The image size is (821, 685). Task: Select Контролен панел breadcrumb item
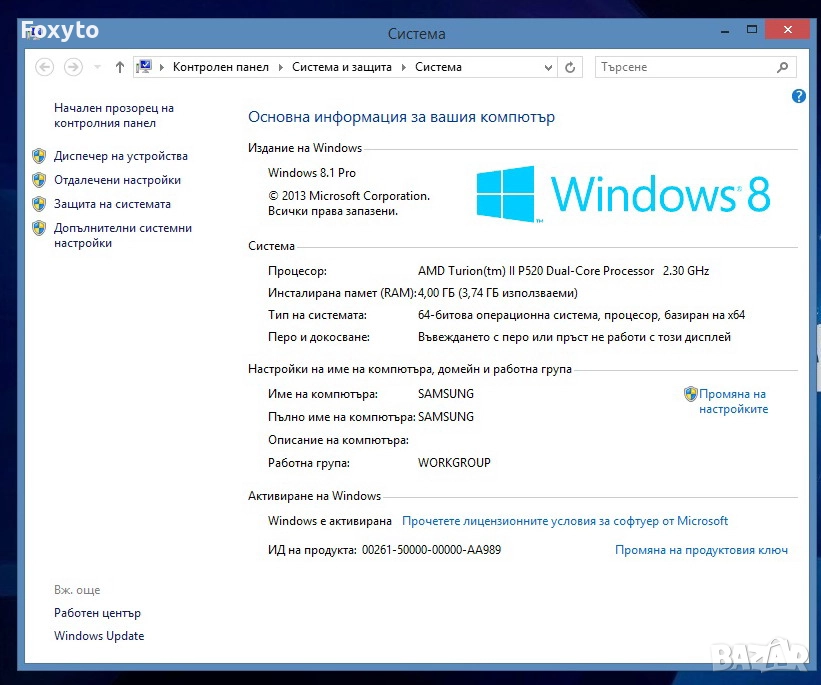[x=220, y=67]
